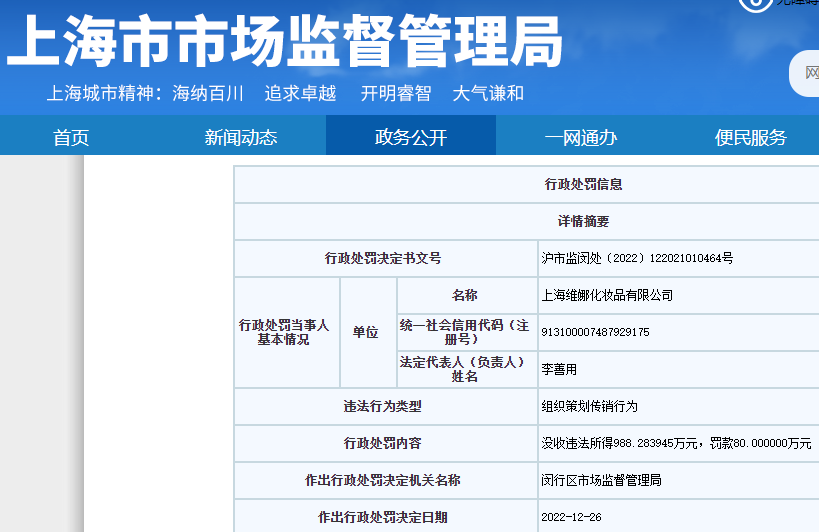
Task: Click the authority name 闵行区市场监督管理局
Action: 601,480
